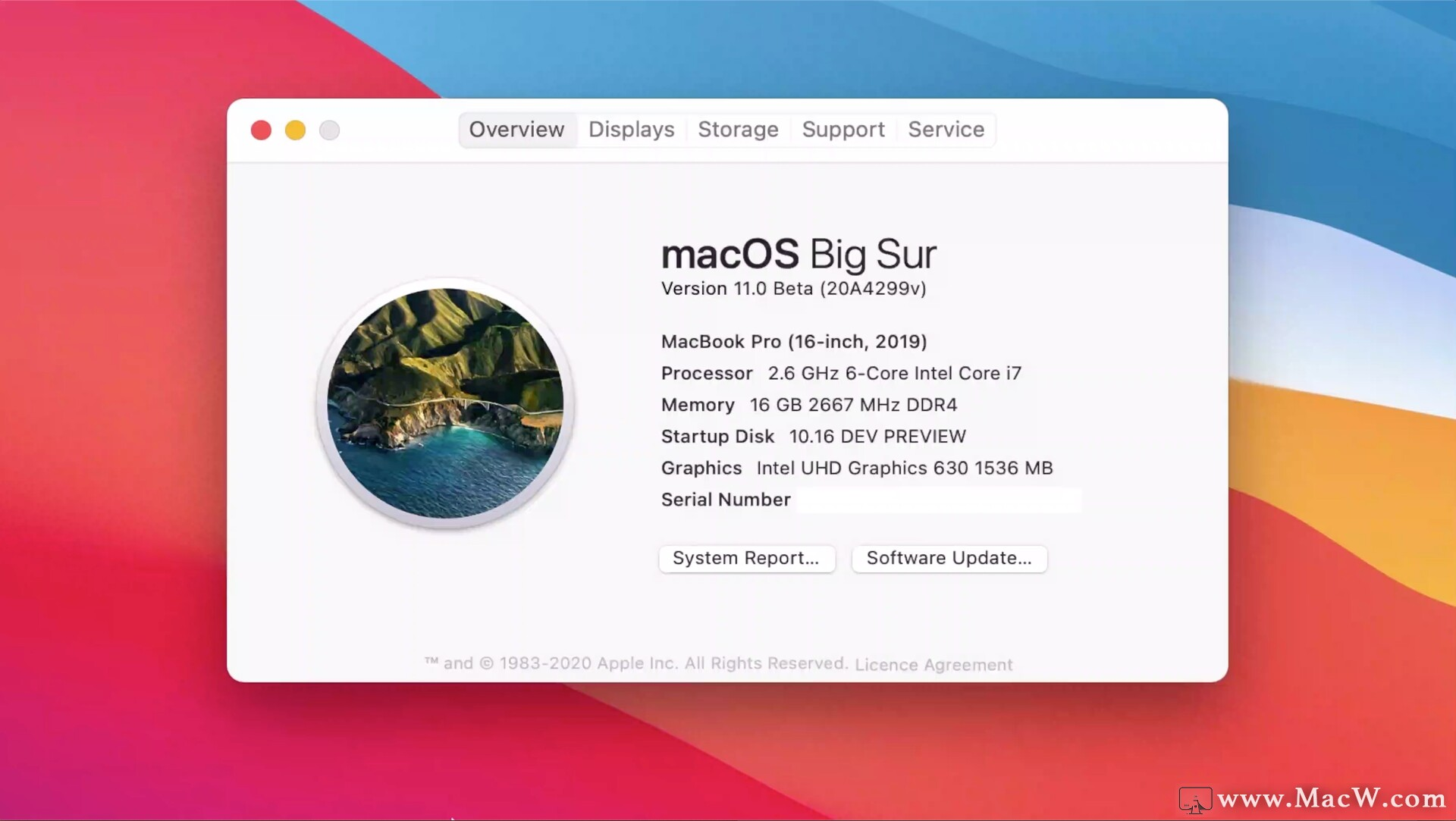Open the Displays tab

pyautogui.click(x=631, y=130)
